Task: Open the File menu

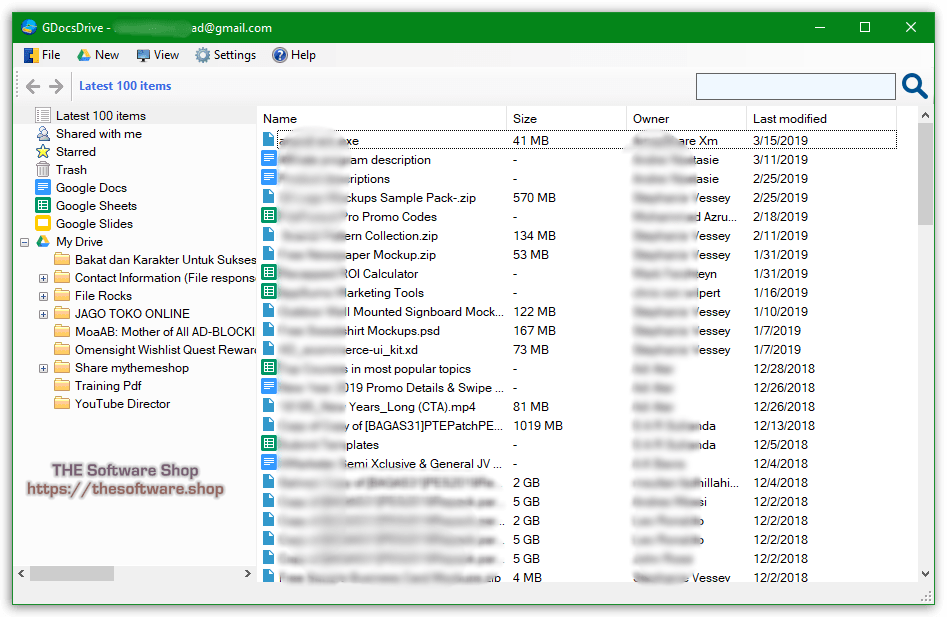Action: (x=42, y=55)
